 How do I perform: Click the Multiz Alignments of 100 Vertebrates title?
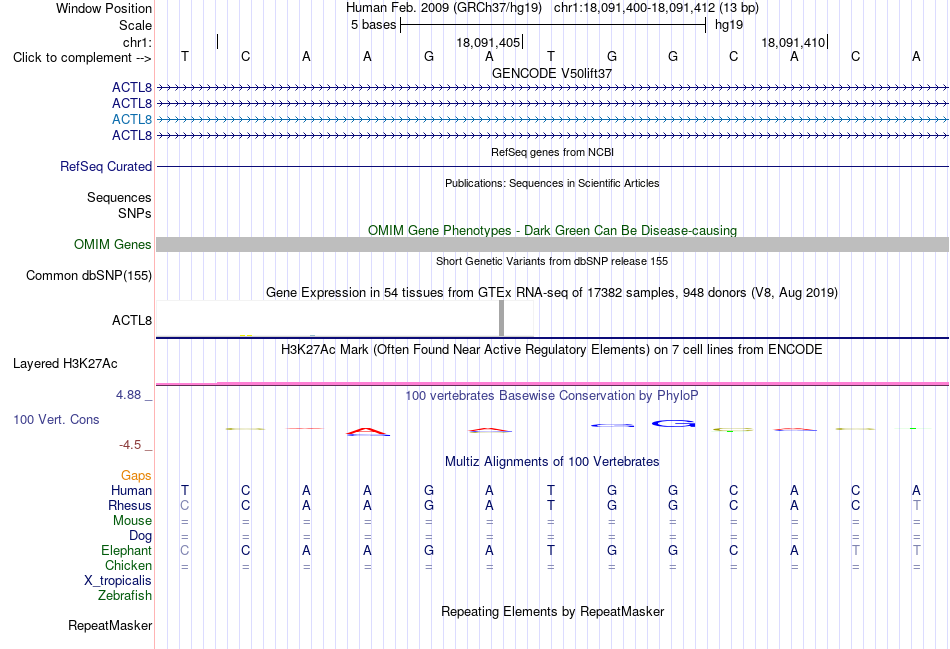552,462
